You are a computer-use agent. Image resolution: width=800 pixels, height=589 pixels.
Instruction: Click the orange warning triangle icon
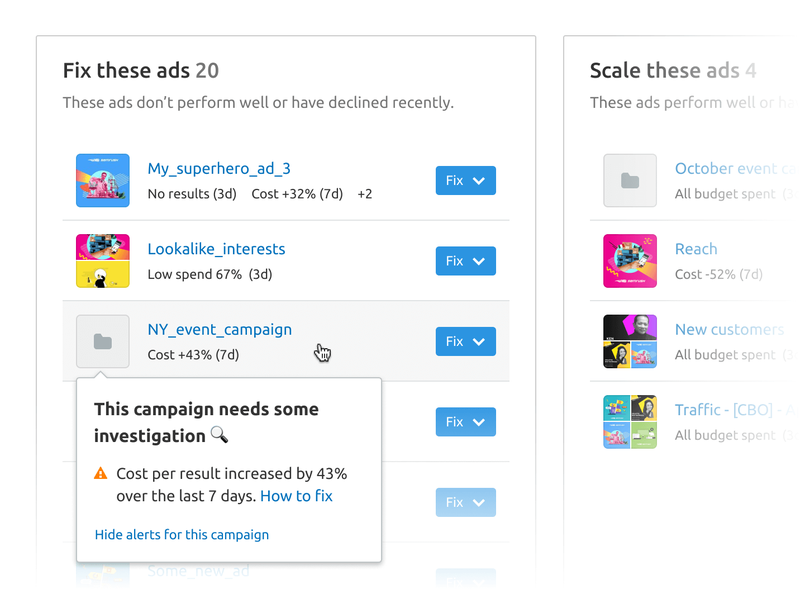[101, 474]
